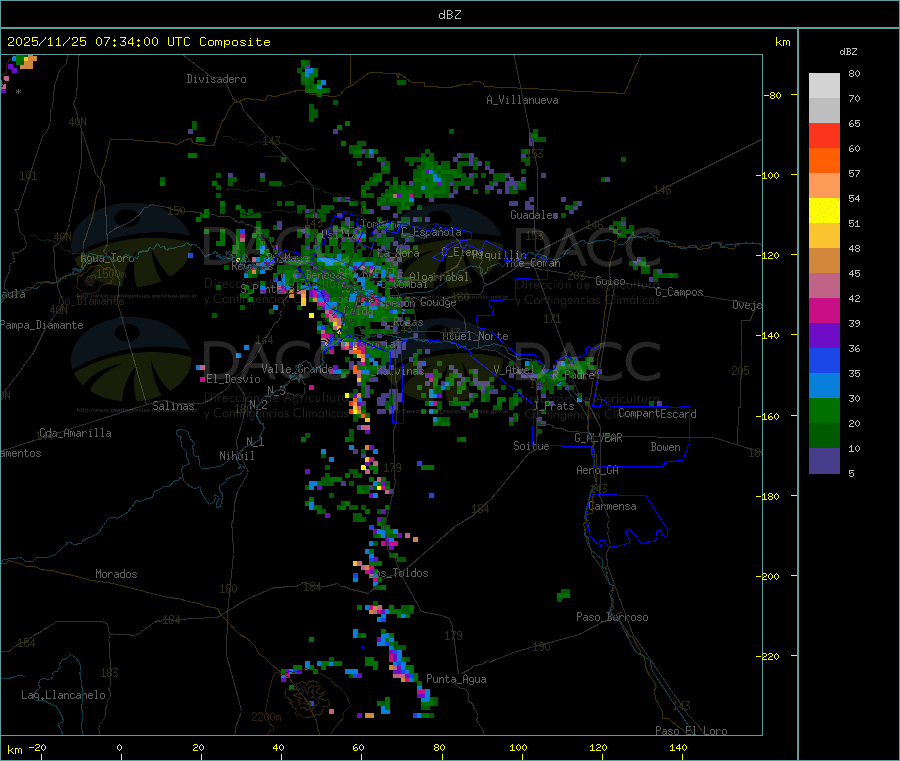Click the 'Divisadero' map label
Screen dimensions: 900x761
pyautogui.click(x=216, y=79)
